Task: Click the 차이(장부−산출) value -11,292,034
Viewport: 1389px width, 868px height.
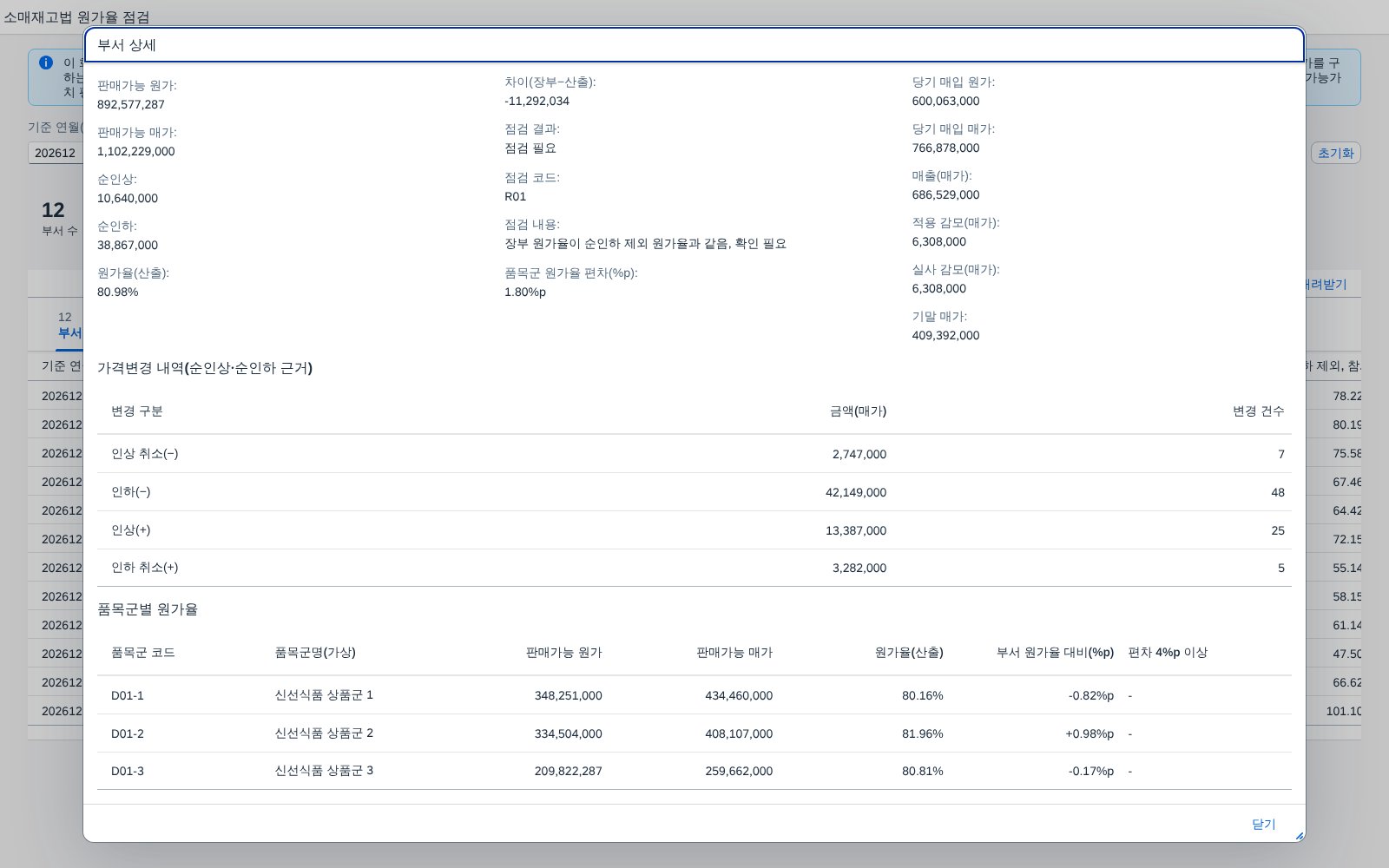Action: point(537,101)
